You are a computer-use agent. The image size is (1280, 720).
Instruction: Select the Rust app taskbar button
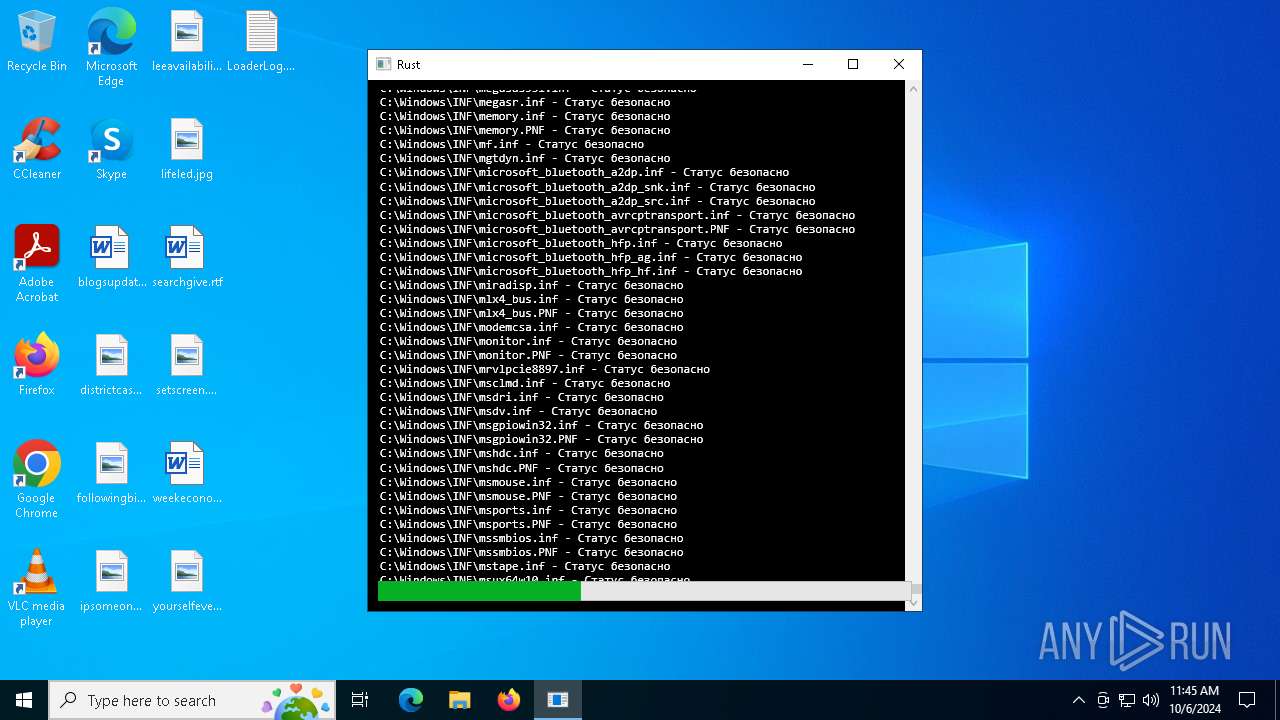(558, 700)
